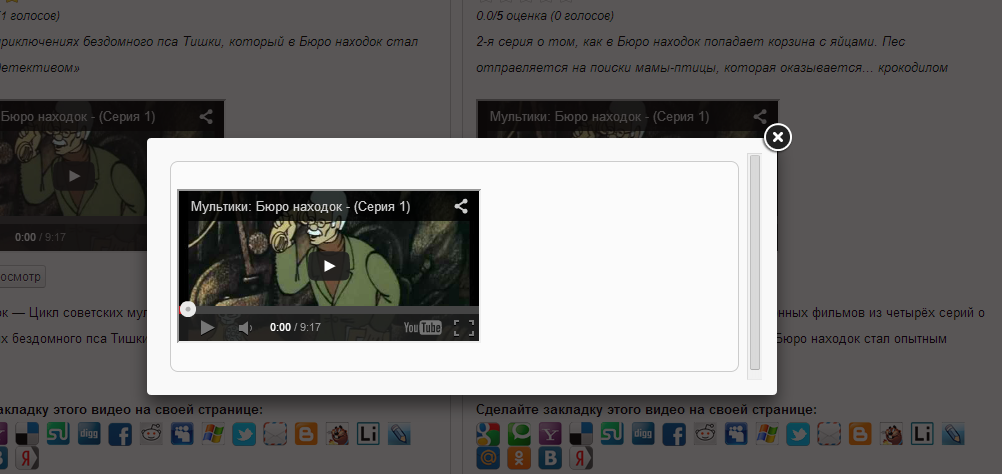Play the background video in the left article

[x=74, y=176]
